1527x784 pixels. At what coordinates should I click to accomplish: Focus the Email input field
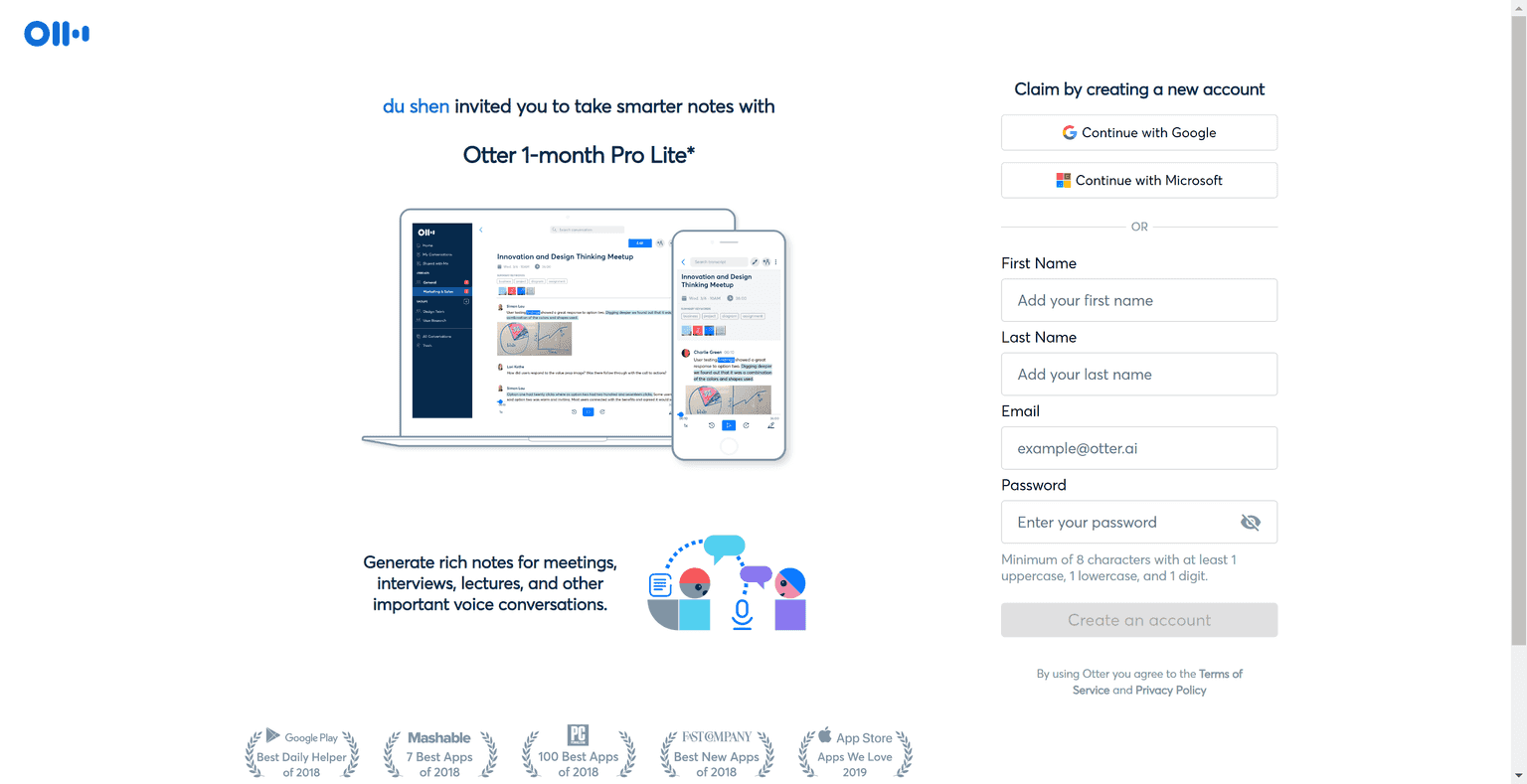(1139, 448)
